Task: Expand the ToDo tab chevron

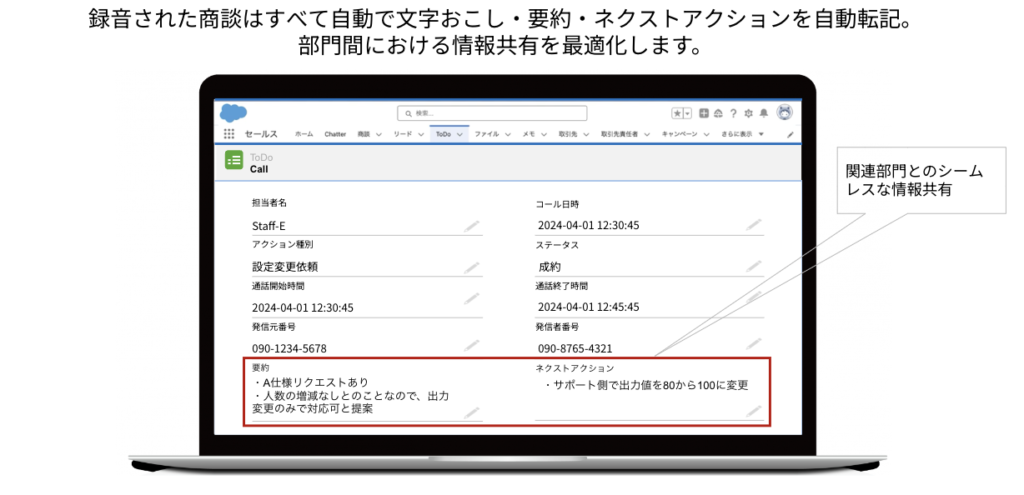Action: 460,135
